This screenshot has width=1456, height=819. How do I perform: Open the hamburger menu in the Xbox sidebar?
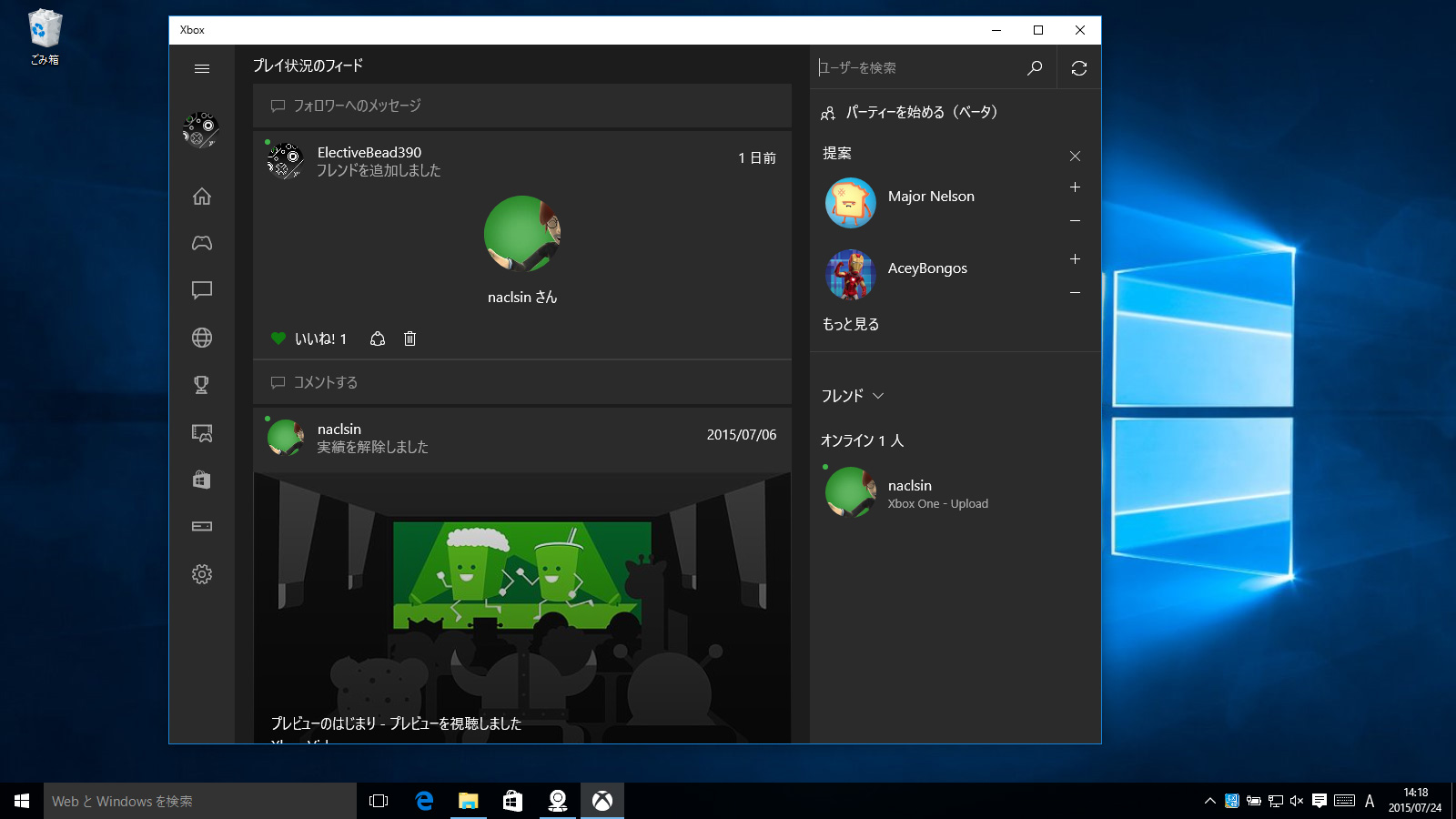click(202, 68)
